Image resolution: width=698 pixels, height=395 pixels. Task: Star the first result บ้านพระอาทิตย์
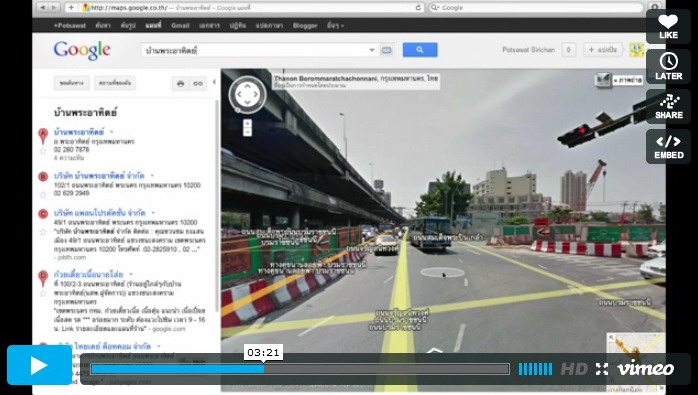point(43,151)
